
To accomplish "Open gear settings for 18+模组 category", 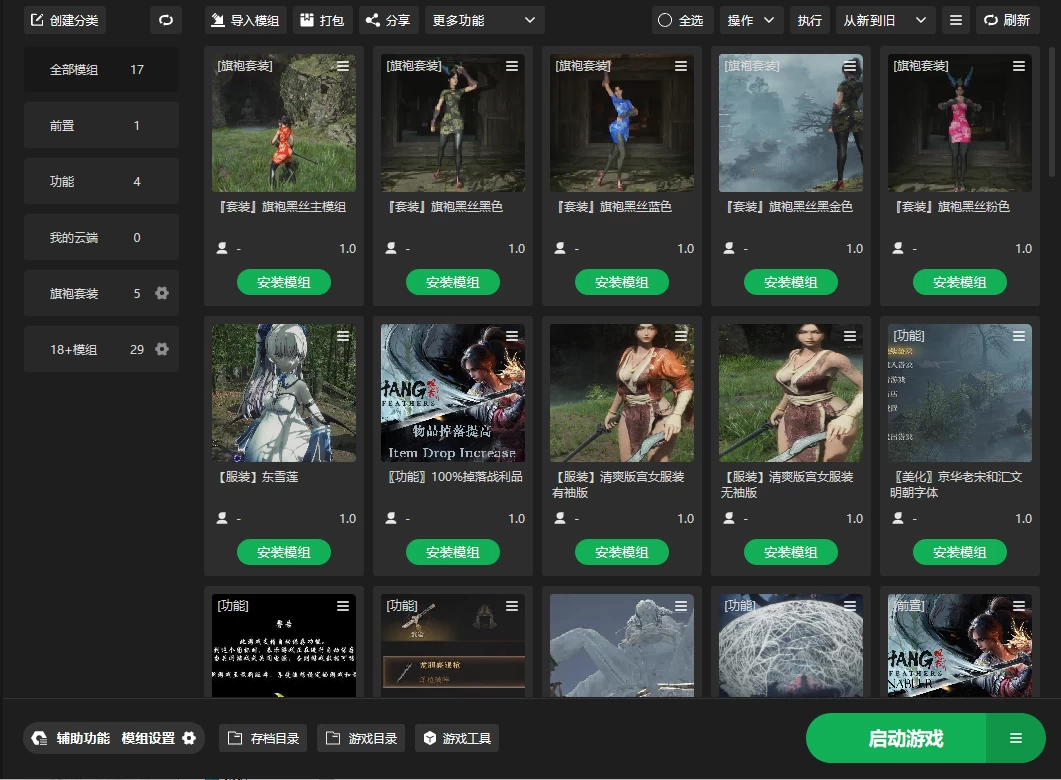I will pos(162,350).
